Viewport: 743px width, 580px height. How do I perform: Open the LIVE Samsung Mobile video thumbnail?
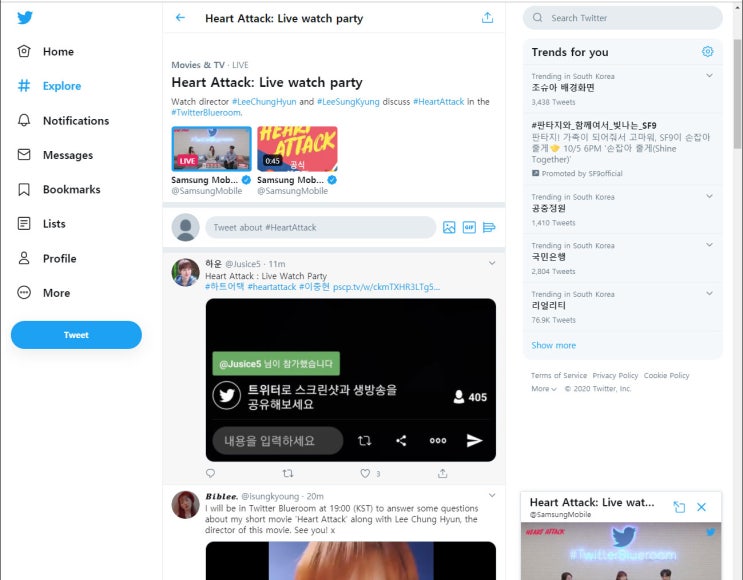coord(211,149)
